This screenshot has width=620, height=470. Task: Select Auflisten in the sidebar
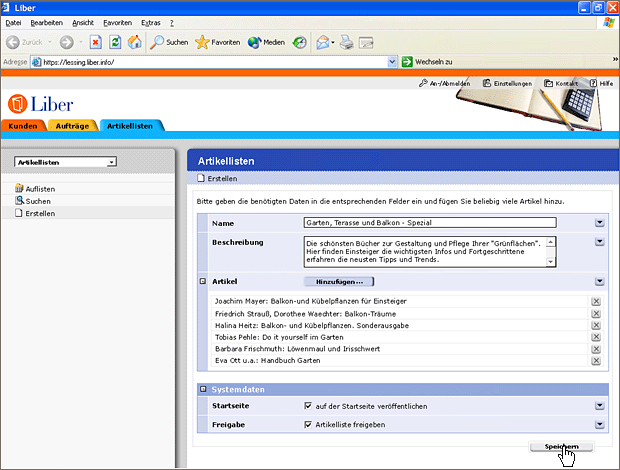[x=35, y=189]
